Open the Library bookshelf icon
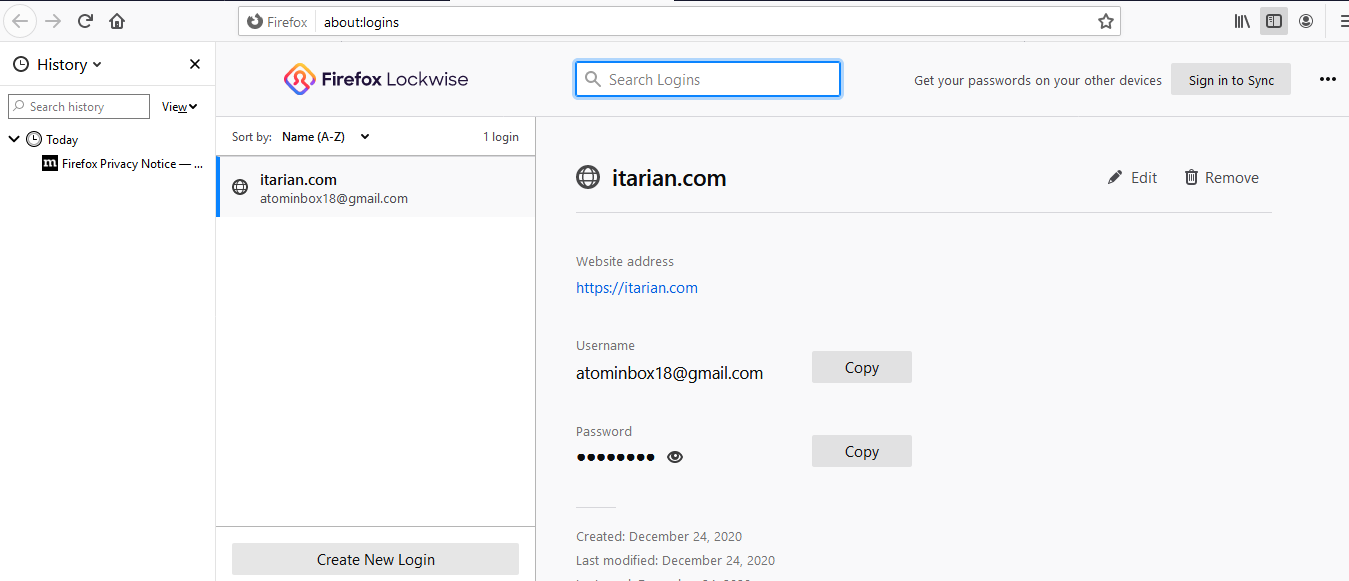Screen dimensions: 1349x581 pos(1242,21)
